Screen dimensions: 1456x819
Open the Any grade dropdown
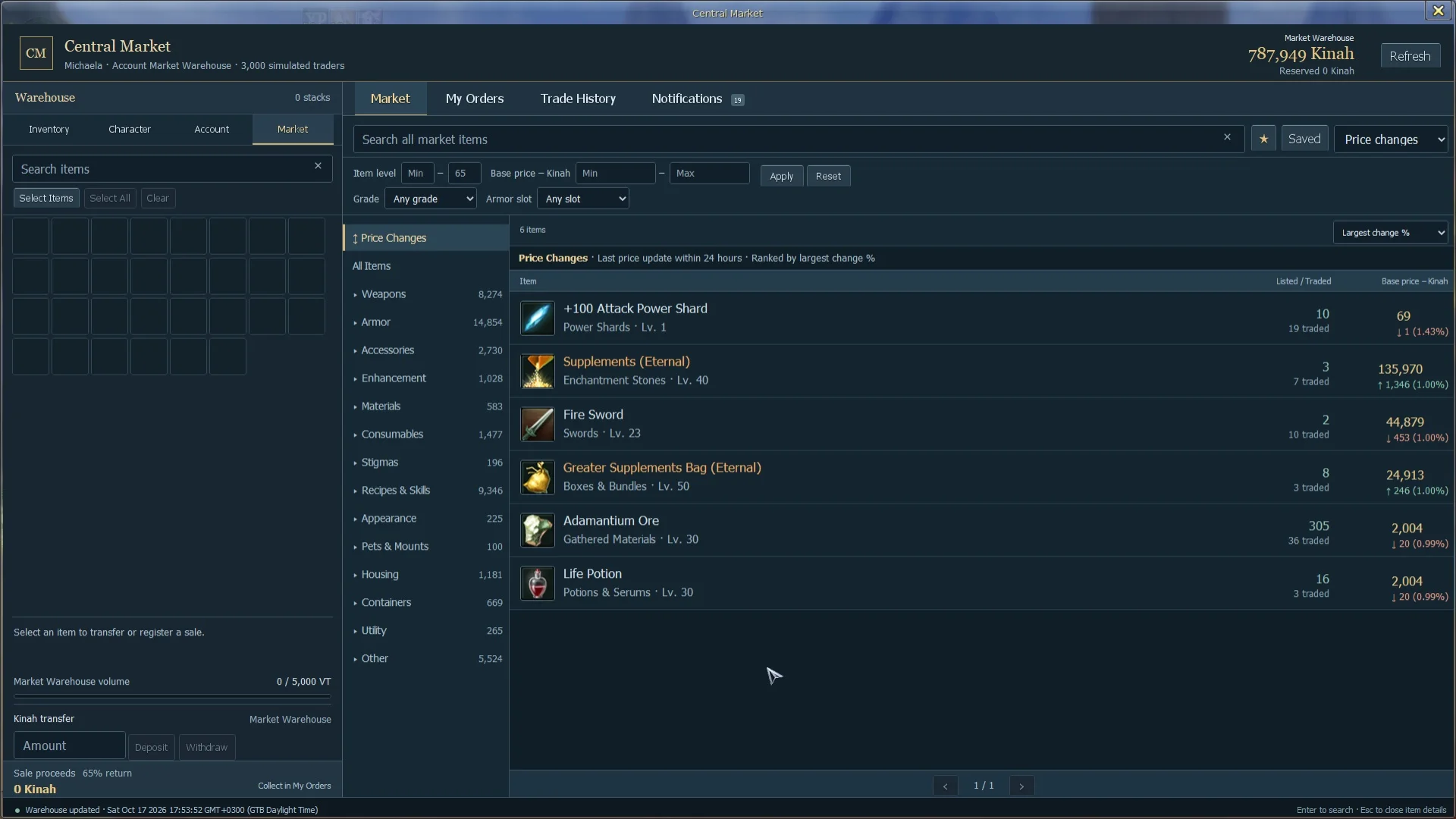[x=430, y=199]
